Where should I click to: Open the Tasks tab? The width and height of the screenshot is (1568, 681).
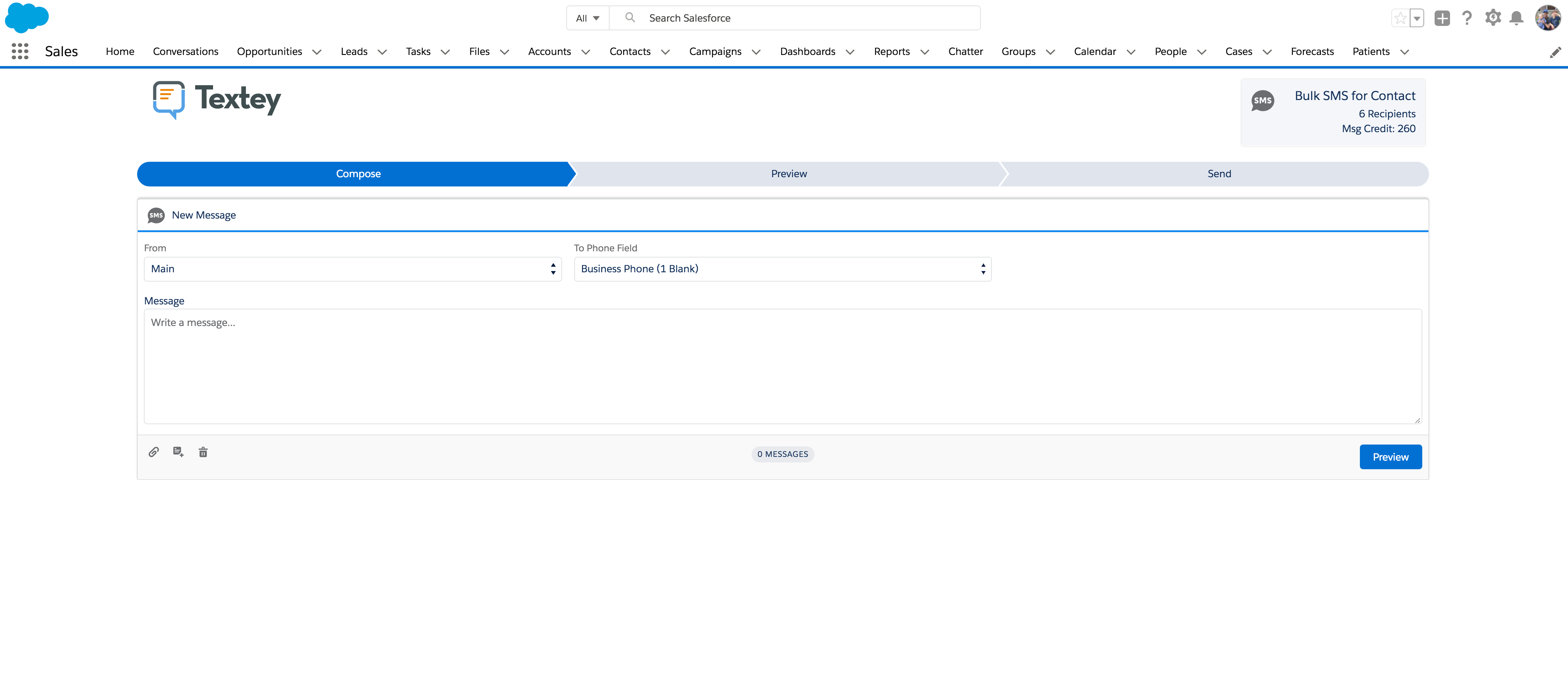(x=418, y=52)
